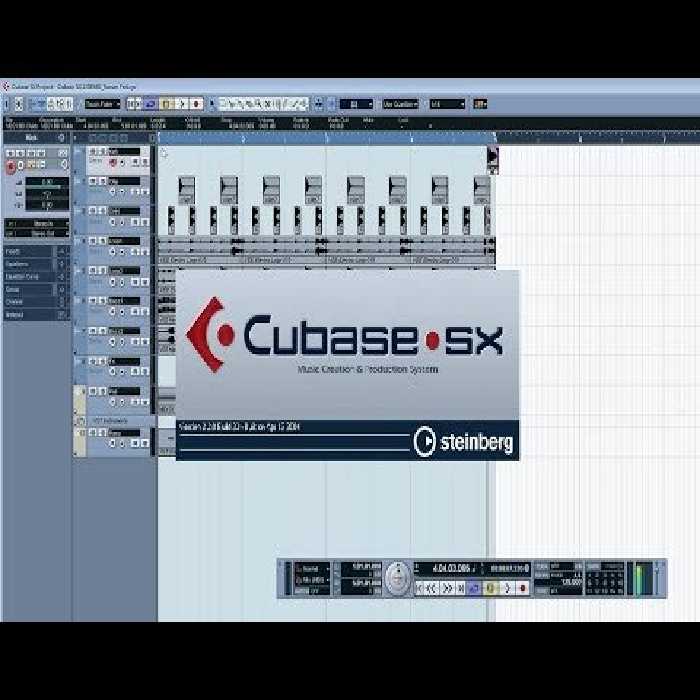Open the Channel inspector tab
The width and height of the screenshot is (700, 700).
pos(36,302)
